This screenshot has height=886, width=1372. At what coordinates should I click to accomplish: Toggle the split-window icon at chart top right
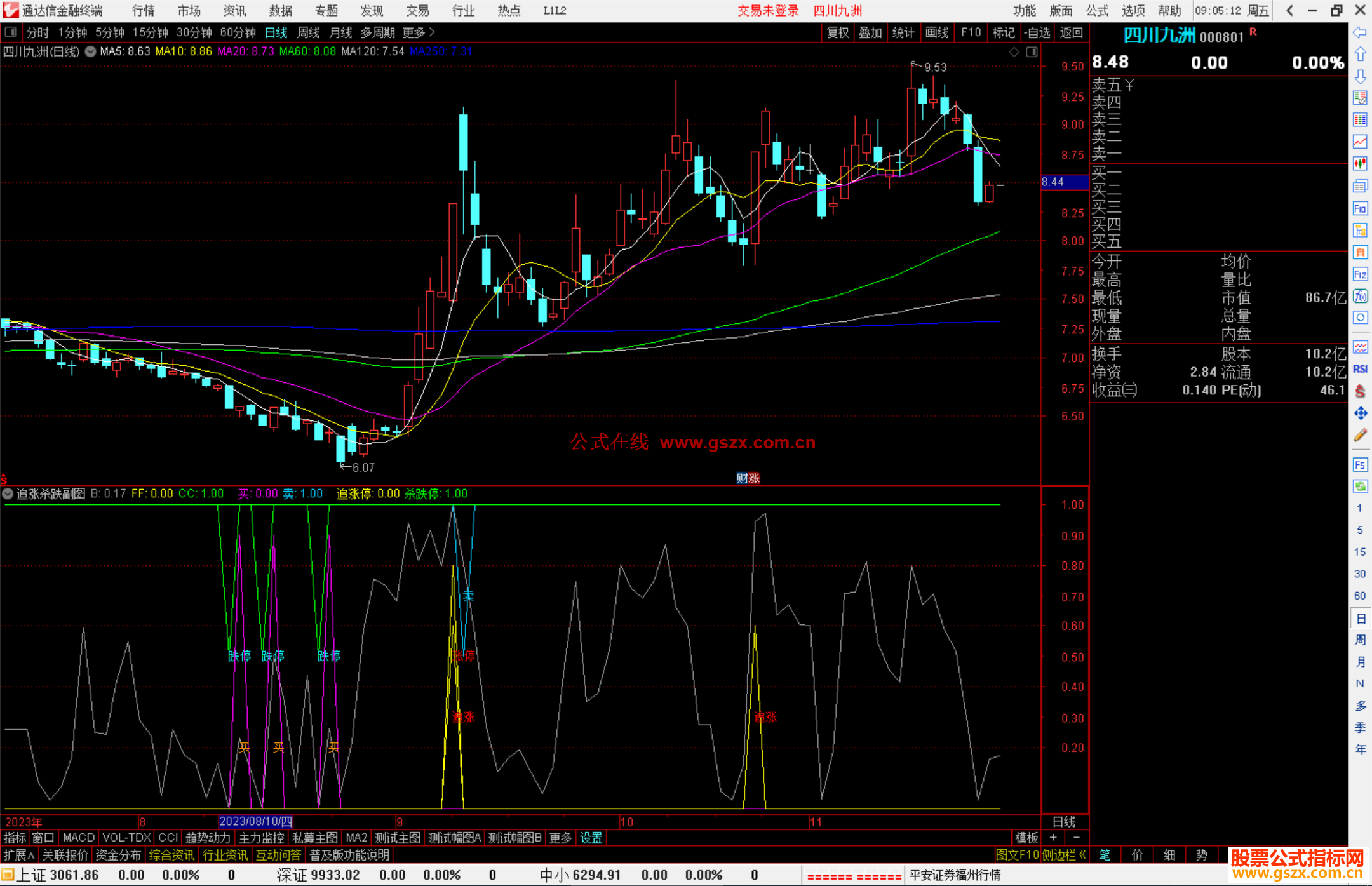pos(1032,52)
